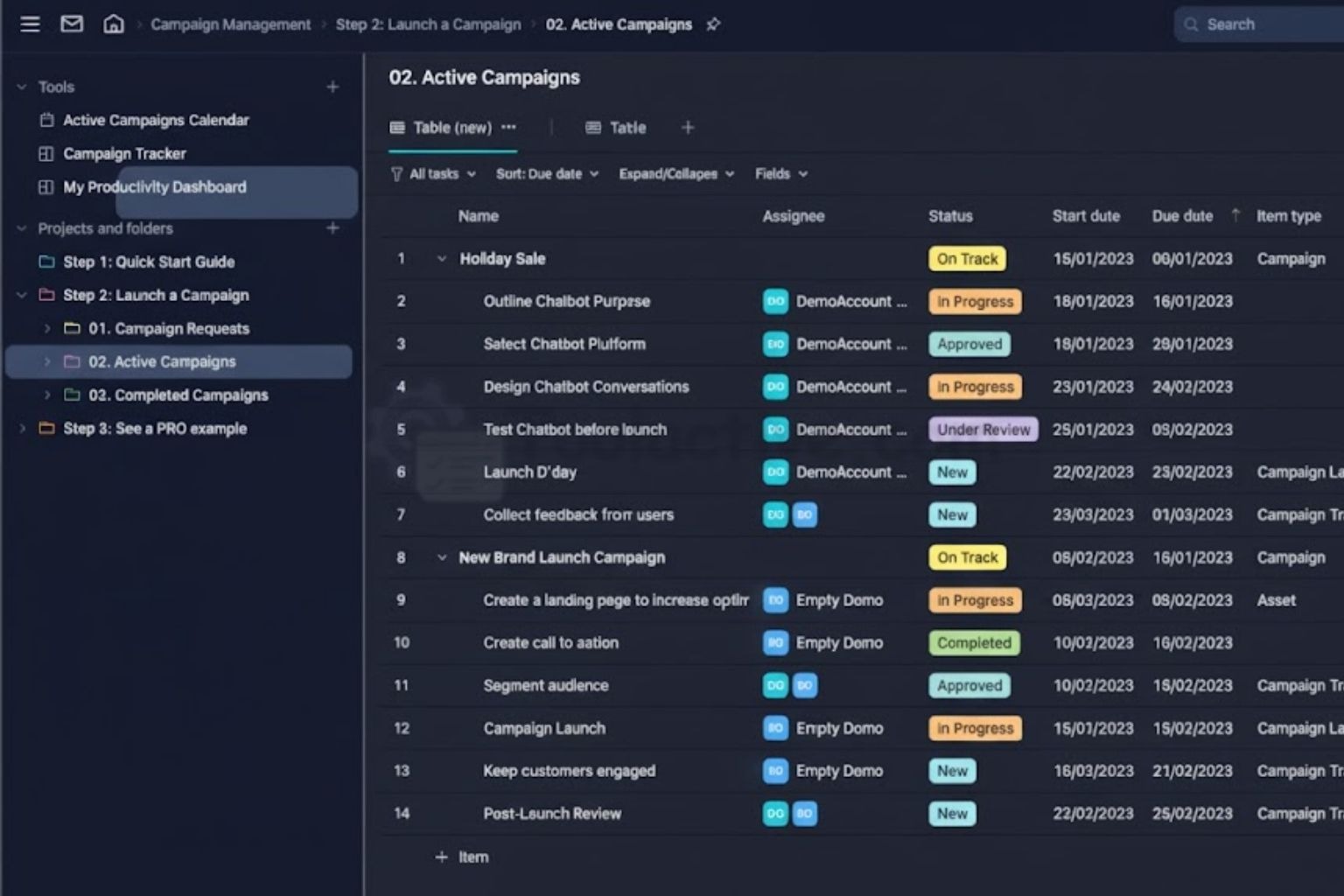The image size is (1344, 896).
Task: Click the + Item button to add a row
Action: click(463, 857)
